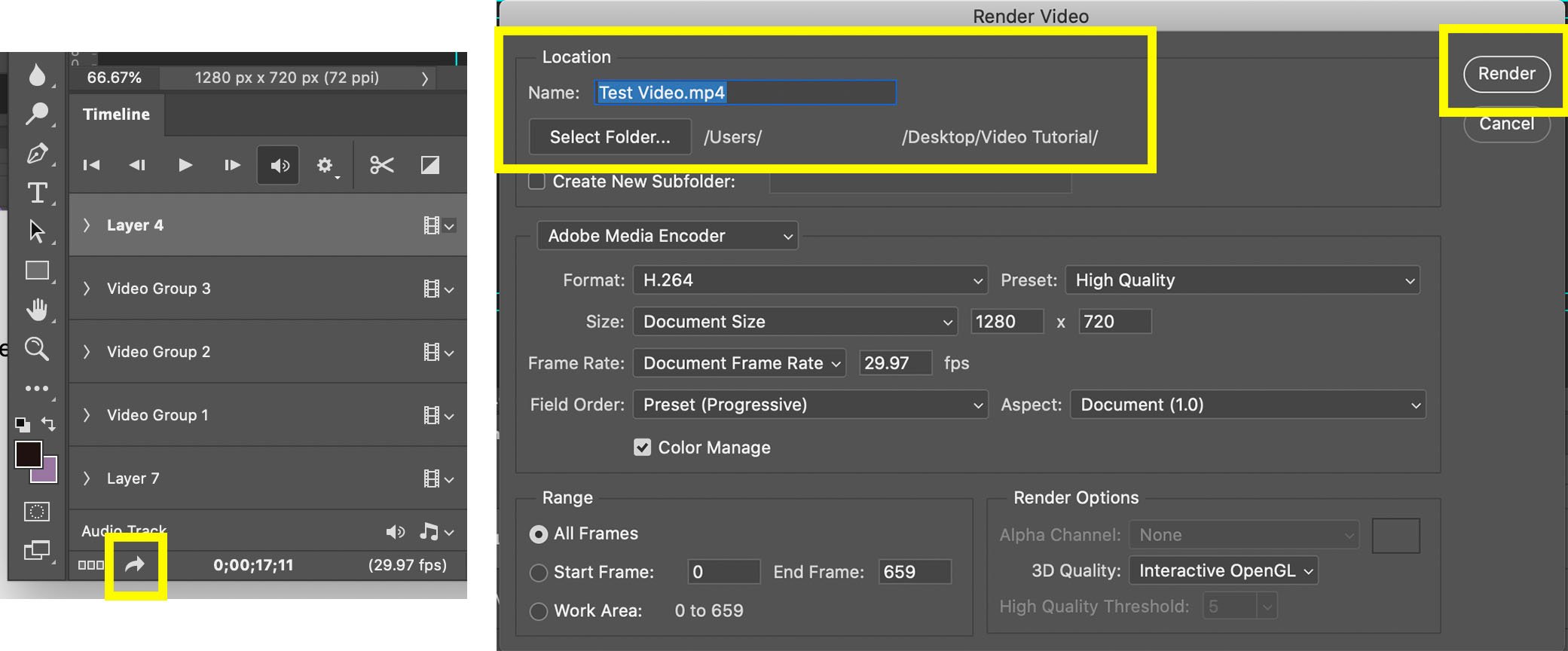The height and width of the screenshot is (651, 1568).
Task: Open the Aspect Document (1.0) dropdown
Action: [1248, 405]
